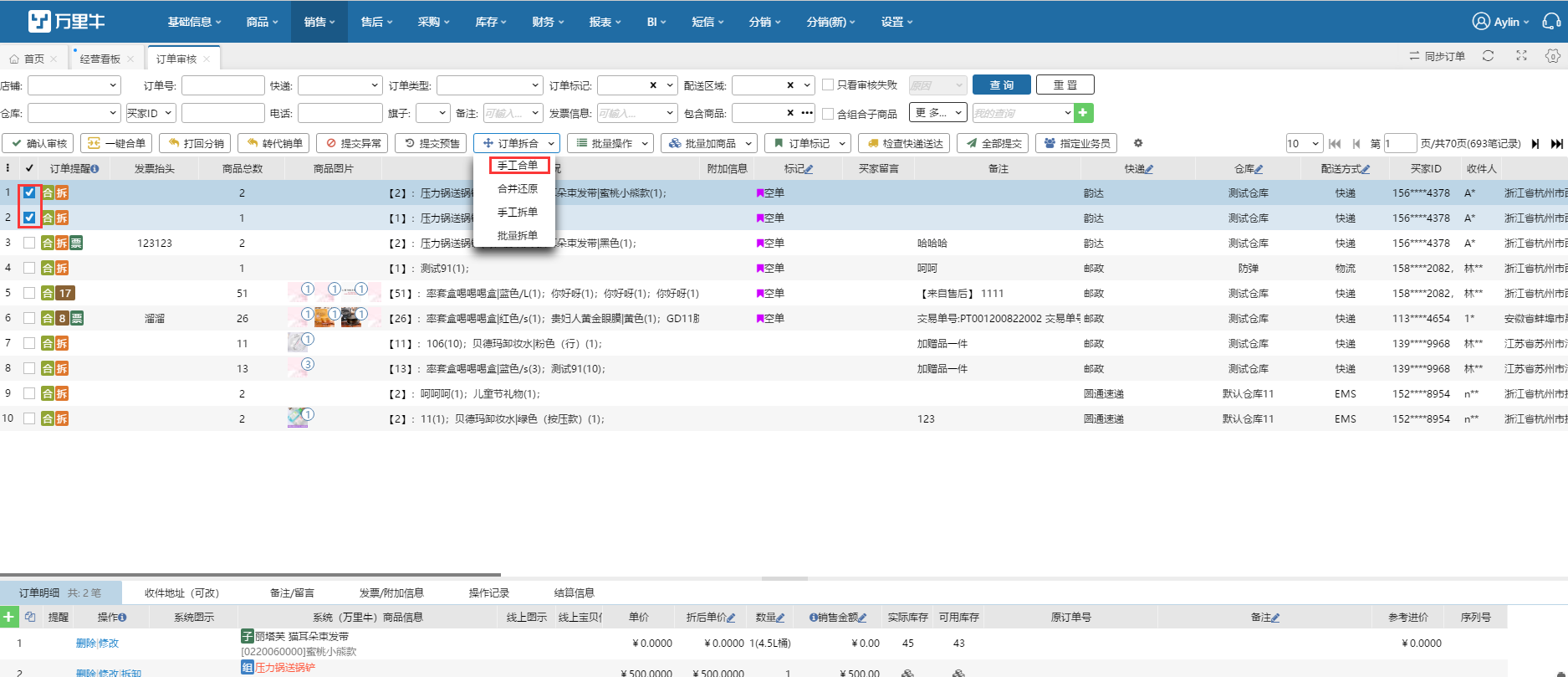Image resolution: width=1568 pixels, height=677 pixels.
Task: Click the info icon beside 订单提醒
Action: (94, 169)
